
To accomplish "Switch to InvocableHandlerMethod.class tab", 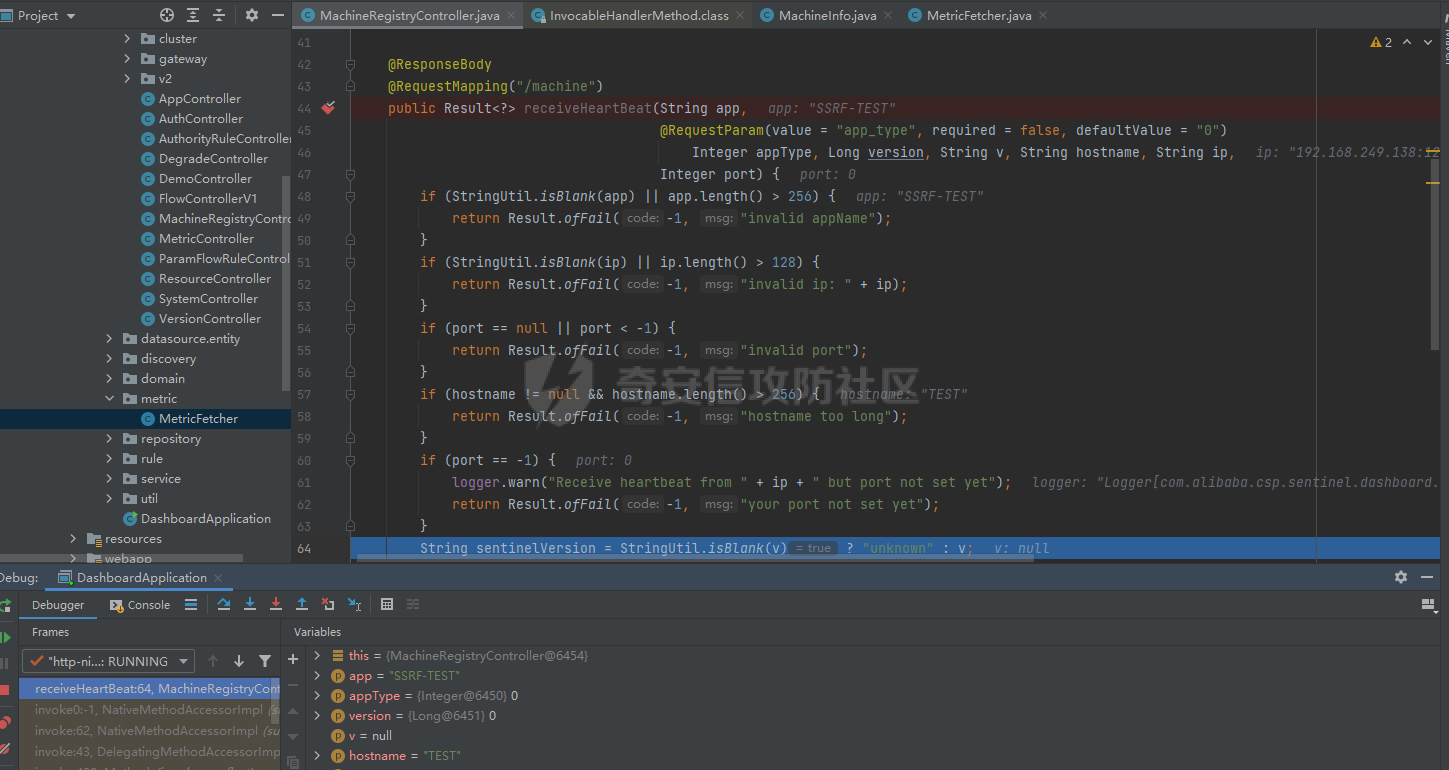I will click(639, 16).
